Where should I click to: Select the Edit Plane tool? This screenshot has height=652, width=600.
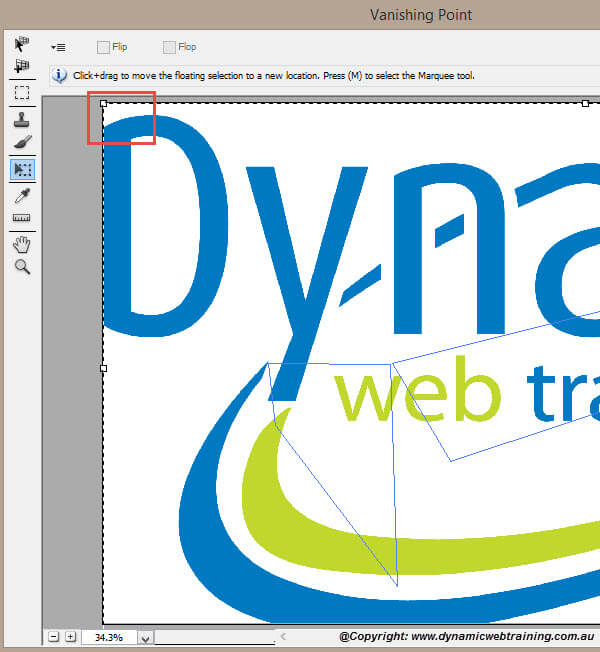pyautogui.click(x=22, y=43)
